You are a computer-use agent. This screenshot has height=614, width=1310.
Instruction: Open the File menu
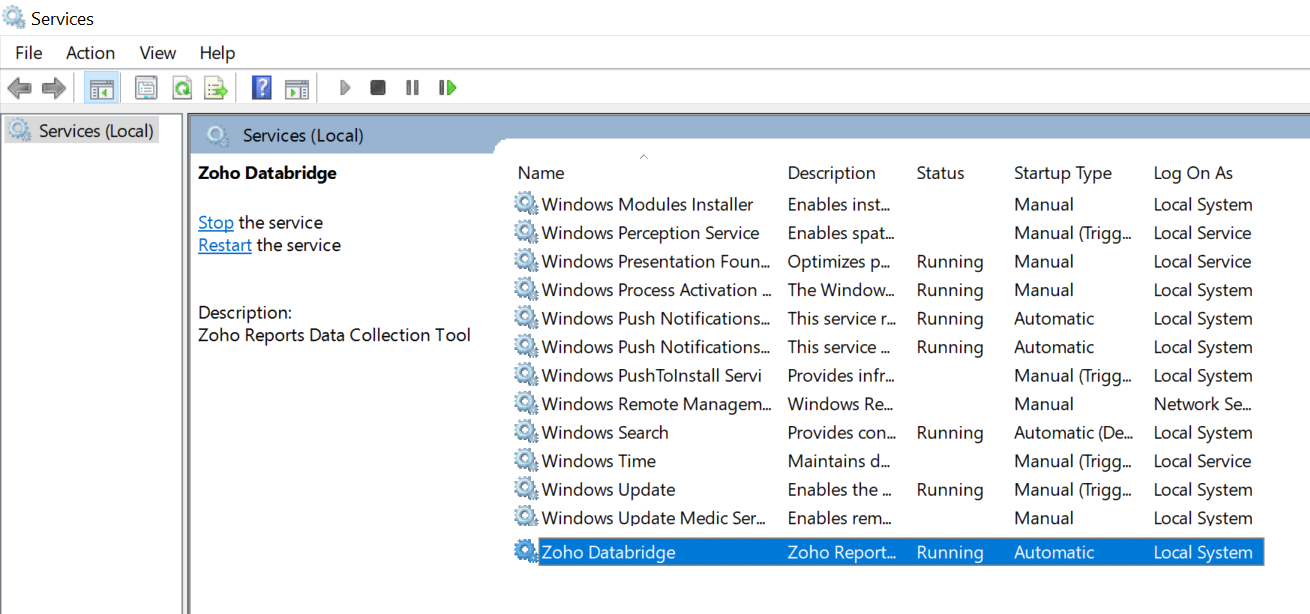(x=28, y=53)
